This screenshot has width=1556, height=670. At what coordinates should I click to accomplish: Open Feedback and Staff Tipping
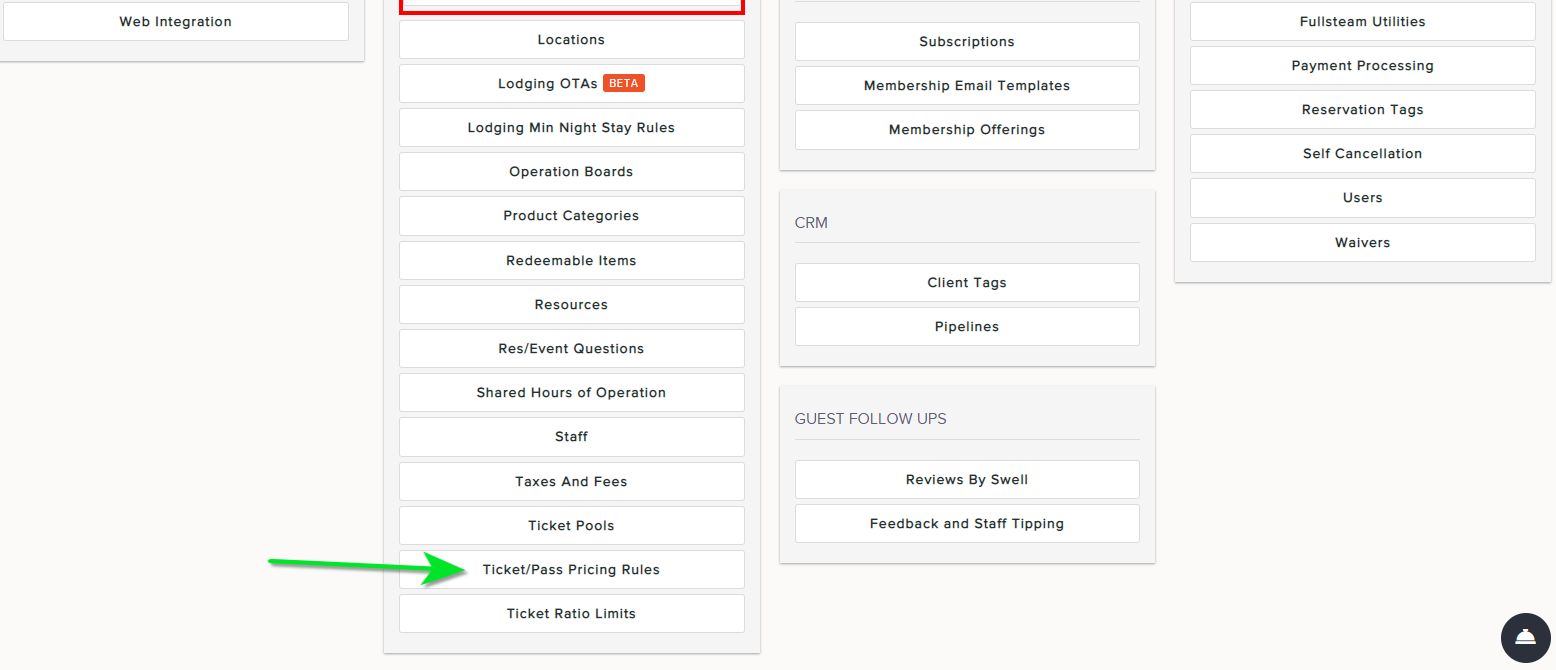[x=967, y=523]
